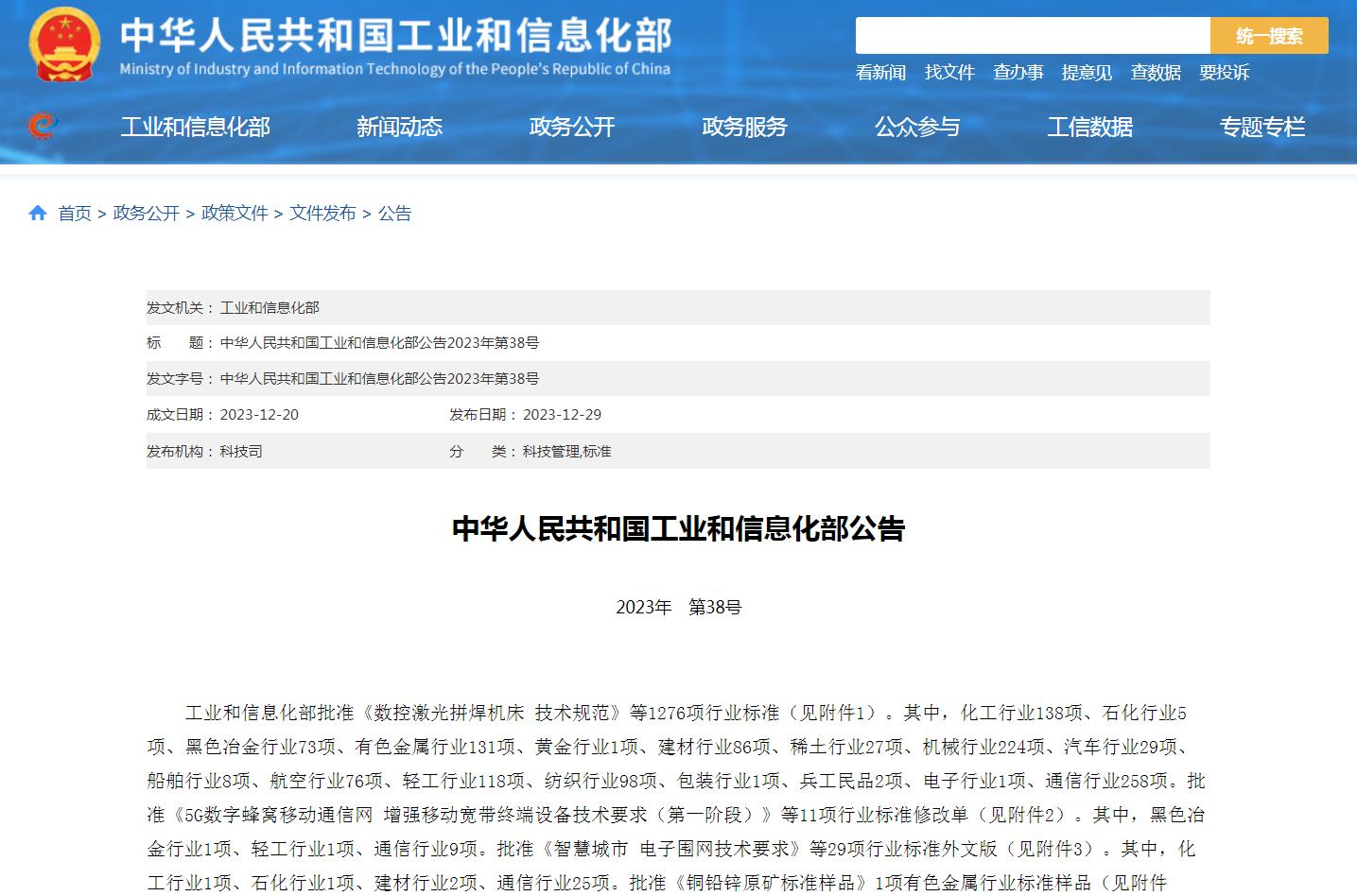Screen dimensions: 1357x896
Task: Open the 公众参与 menu item
Action: click(x=917, y=127)
